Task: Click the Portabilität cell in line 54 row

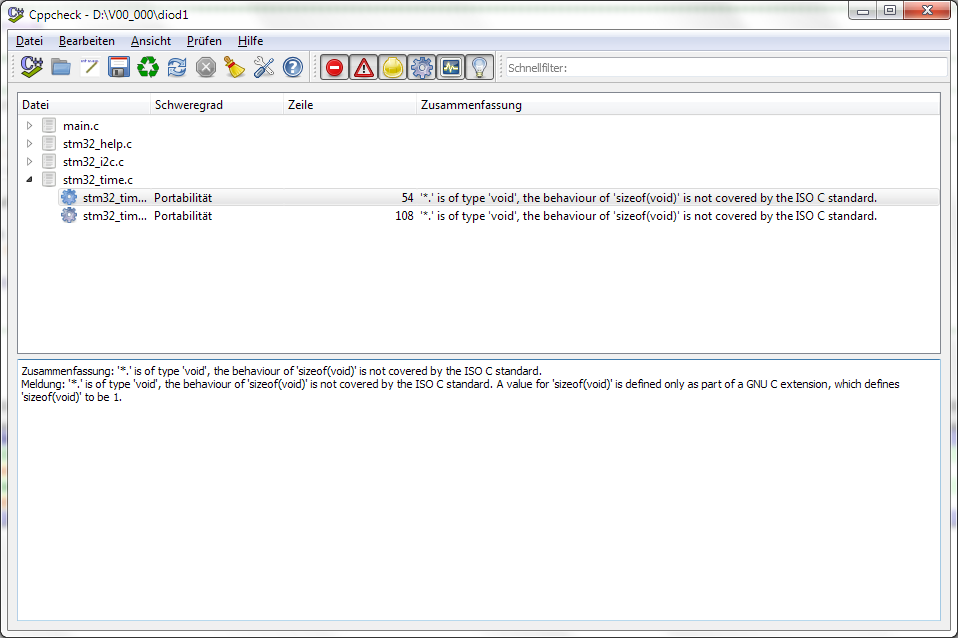Action: (183, 198)
